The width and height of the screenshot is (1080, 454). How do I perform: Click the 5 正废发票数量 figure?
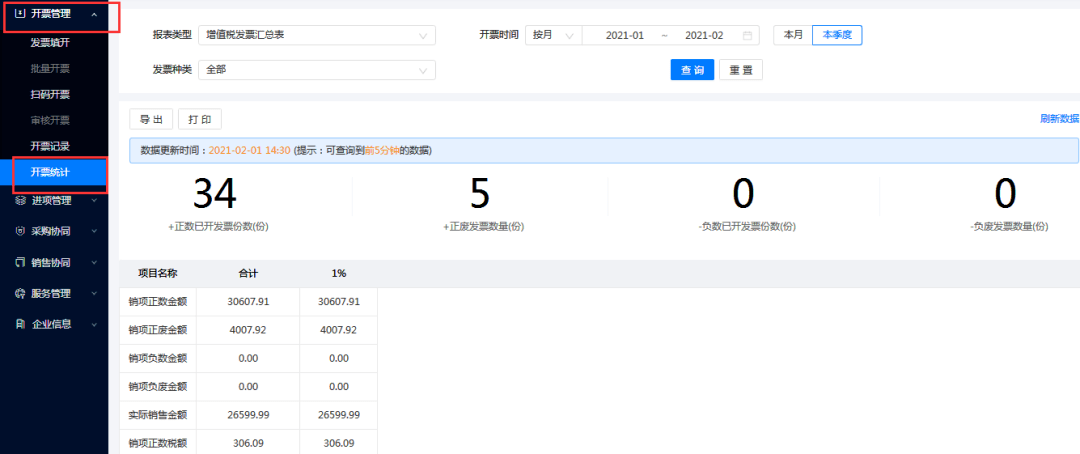tap(479, 194)
